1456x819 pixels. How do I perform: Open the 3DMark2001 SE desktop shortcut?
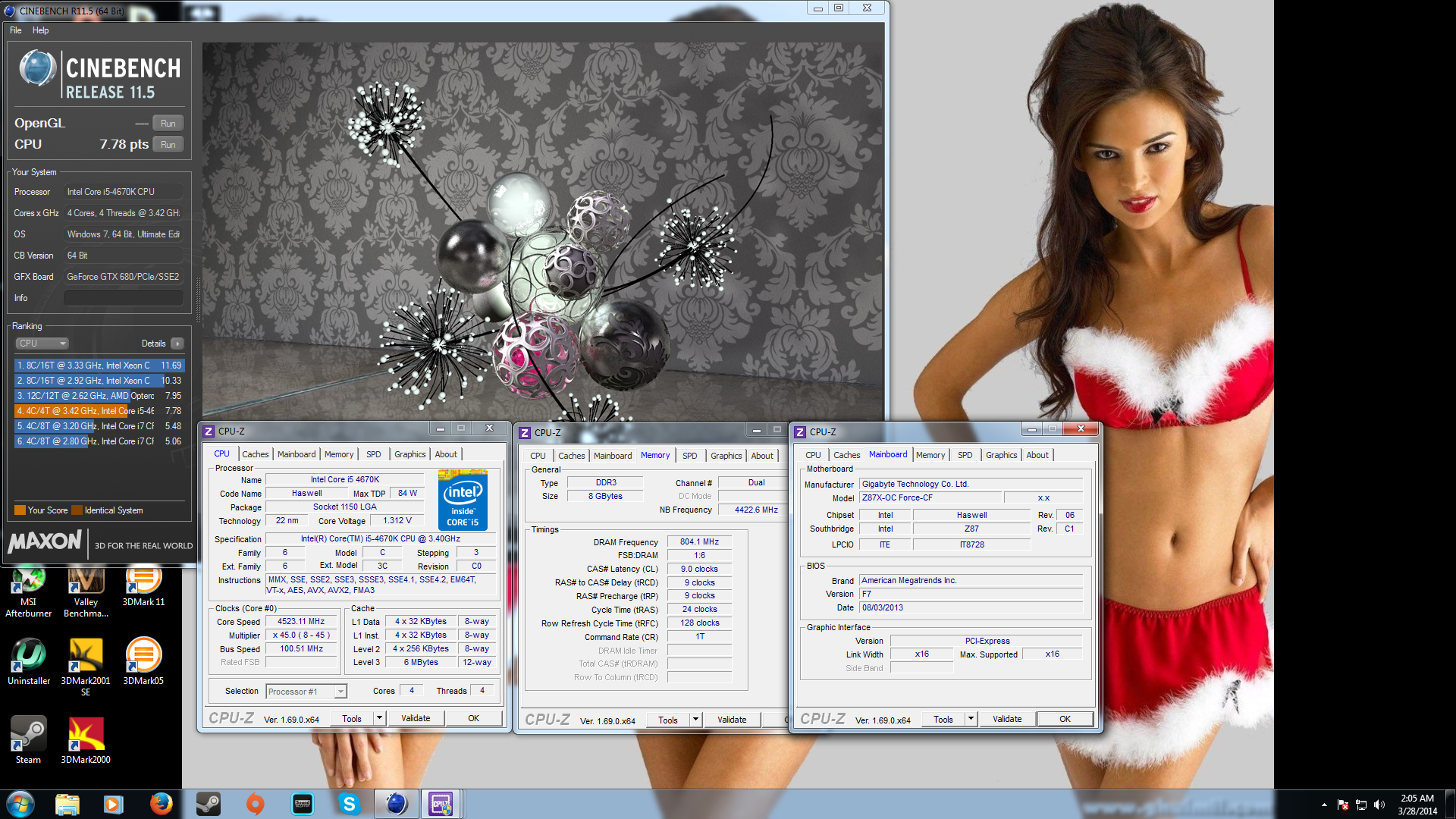pyautogui.click(x=86, y=667)
